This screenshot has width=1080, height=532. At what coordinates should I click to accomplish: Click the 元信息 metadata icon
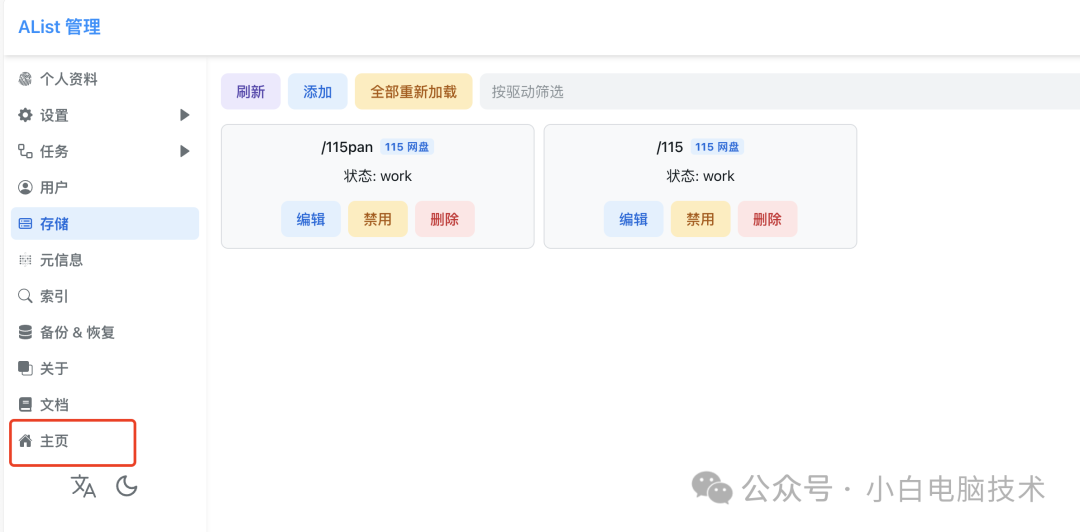click(x=25, y=260)
